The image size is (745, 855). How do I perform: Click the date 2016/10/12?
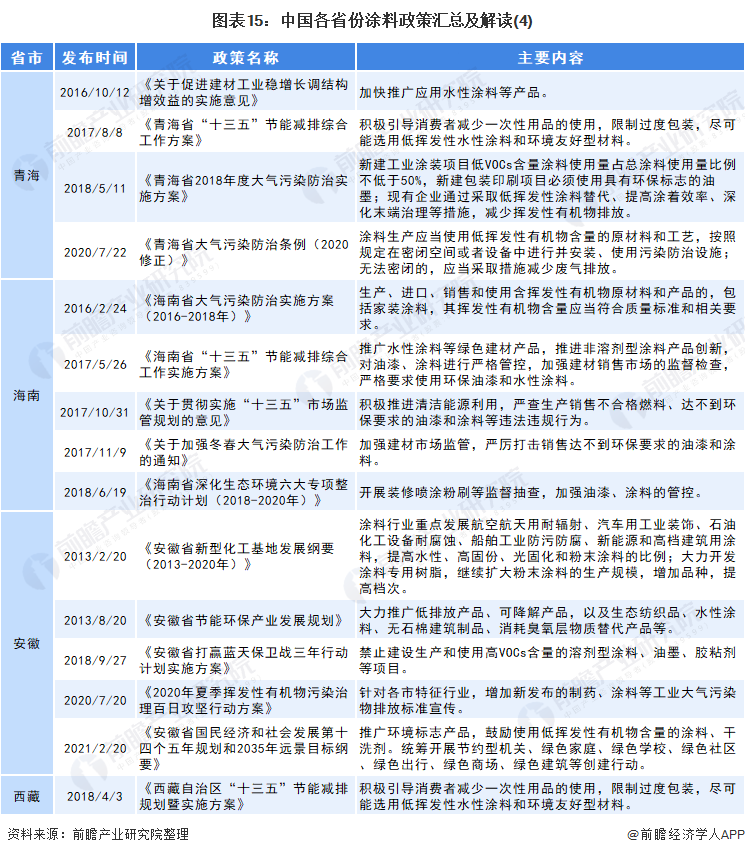pyautogui.click(x=95, y=92)
